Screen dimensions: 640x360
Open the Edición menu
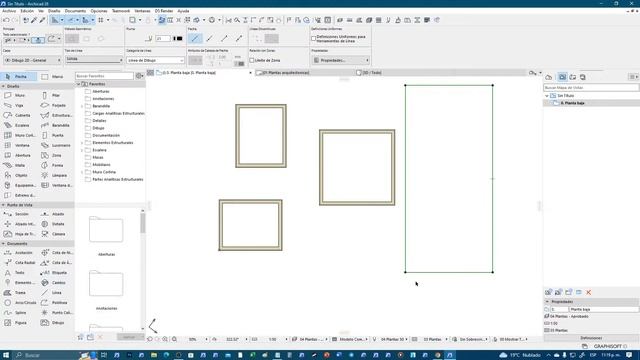(x=27, y=11)
